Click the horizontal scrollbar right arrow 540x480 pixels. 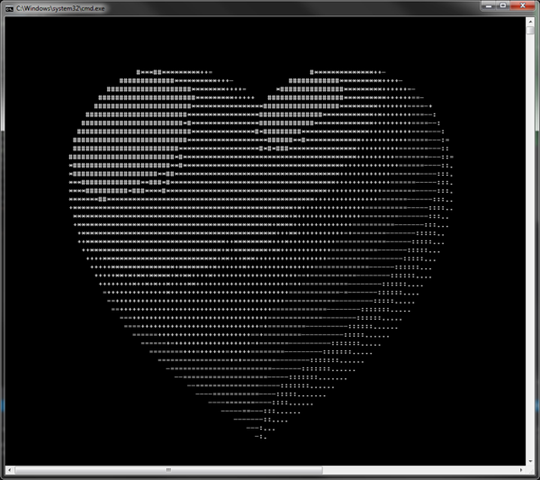pos(521,470)
